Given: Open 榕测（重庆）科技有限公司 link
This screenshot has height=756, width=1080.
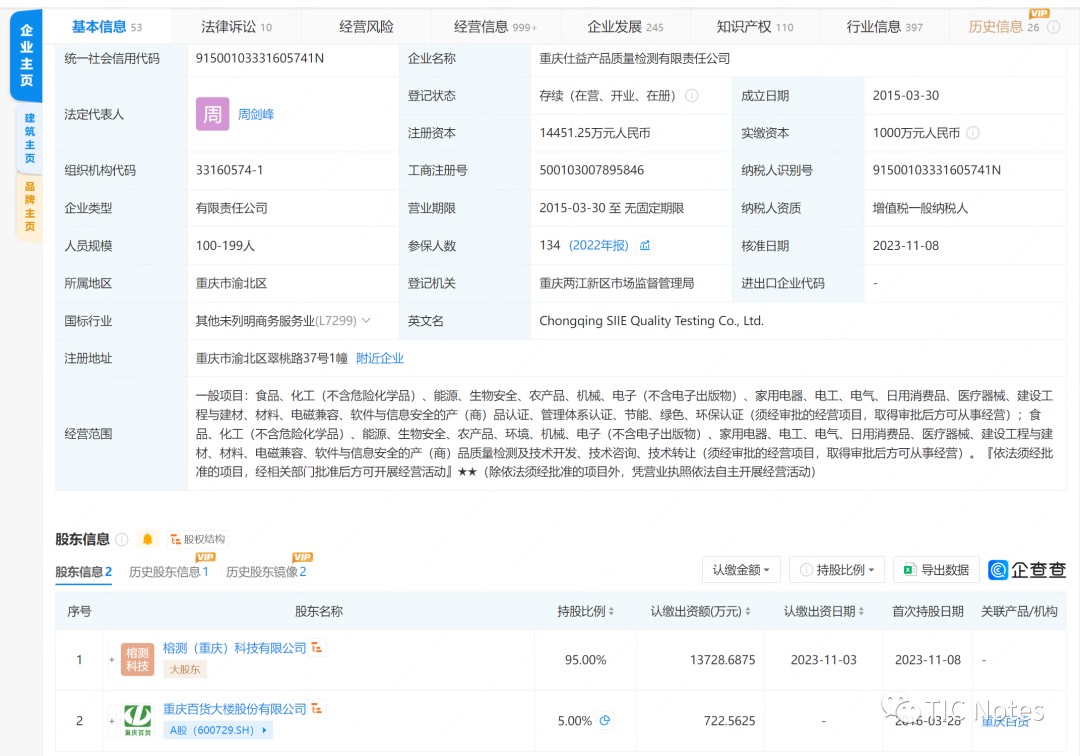Looking at the screenshot, I should pos(234,648).
